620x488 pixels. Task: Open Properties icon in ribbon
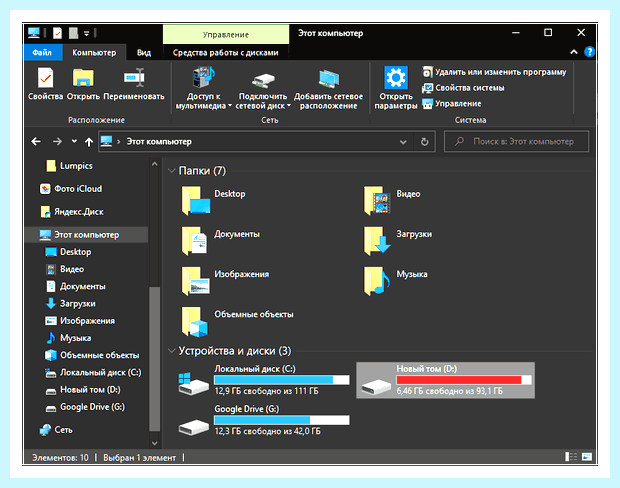[x=45, y=78]
